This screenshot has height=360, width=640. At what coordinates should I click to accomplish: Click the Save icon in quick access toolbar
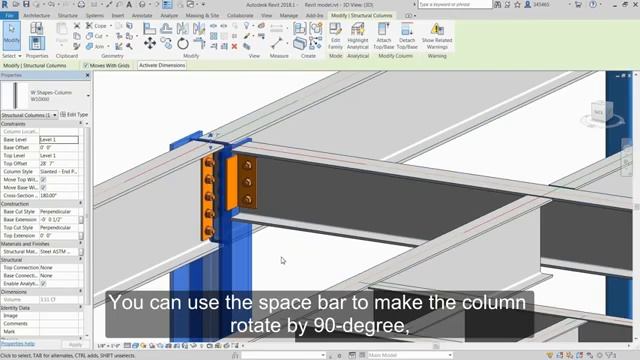pyautogui.click(x=27, y=4)
